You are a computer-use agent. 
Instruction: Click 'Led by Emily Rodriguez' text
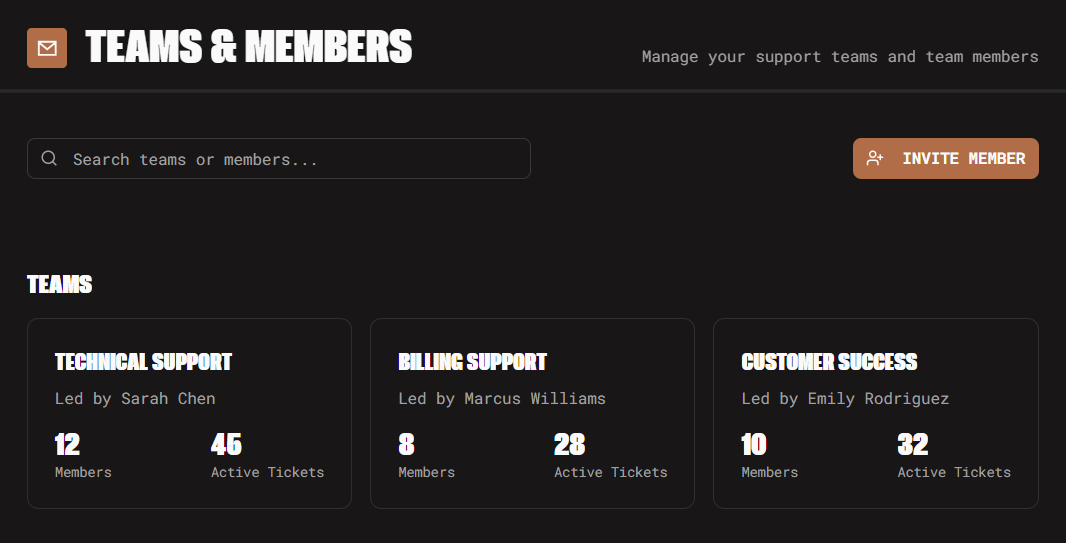[845, 398]
